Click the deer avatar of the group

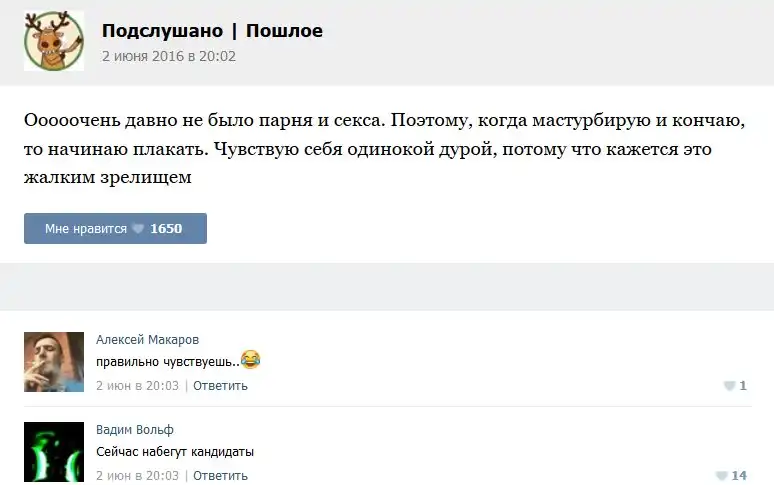coord(54,40)
